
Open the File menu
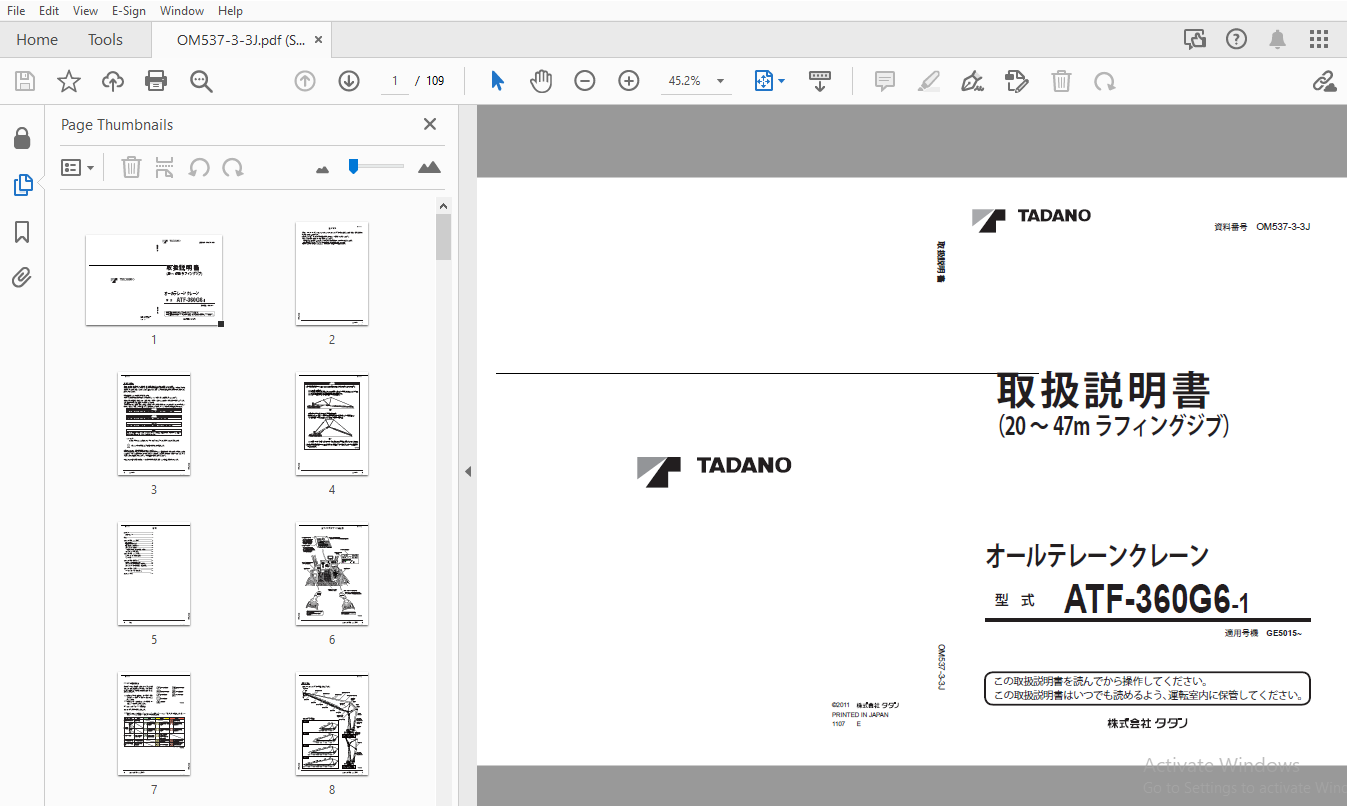[16, 10]
